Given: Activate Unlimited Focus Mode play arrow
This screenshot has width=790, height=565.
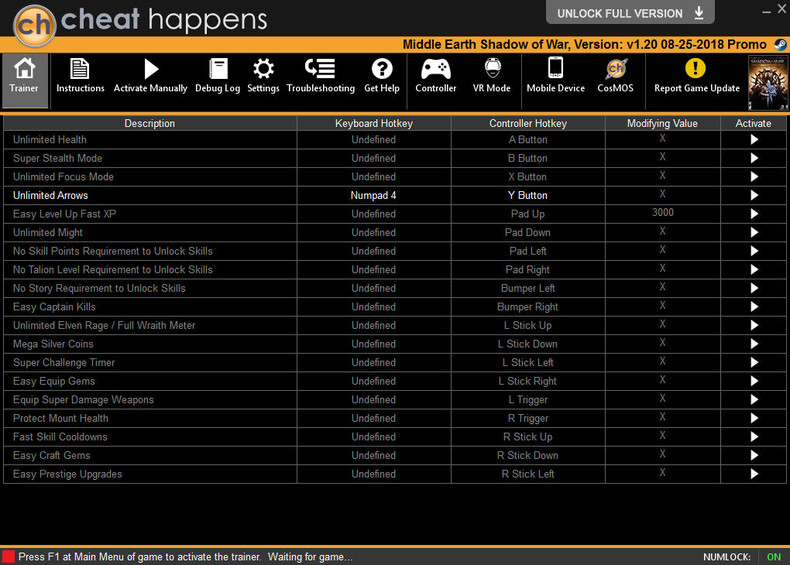Looking at the screenshot, I should click(x=754, y=177).
